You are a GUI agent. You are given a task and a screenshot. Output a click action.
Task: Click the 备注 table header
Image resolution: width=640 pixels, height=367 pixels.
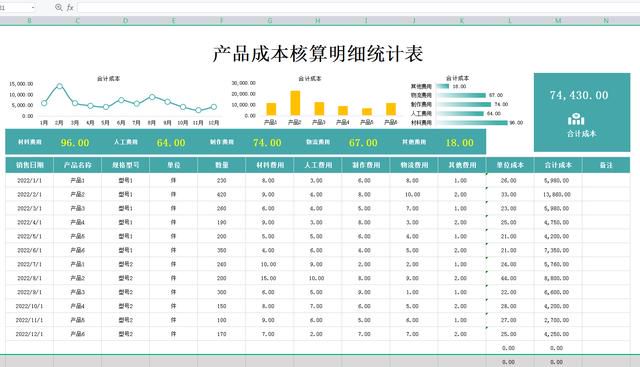click(606, 165)
